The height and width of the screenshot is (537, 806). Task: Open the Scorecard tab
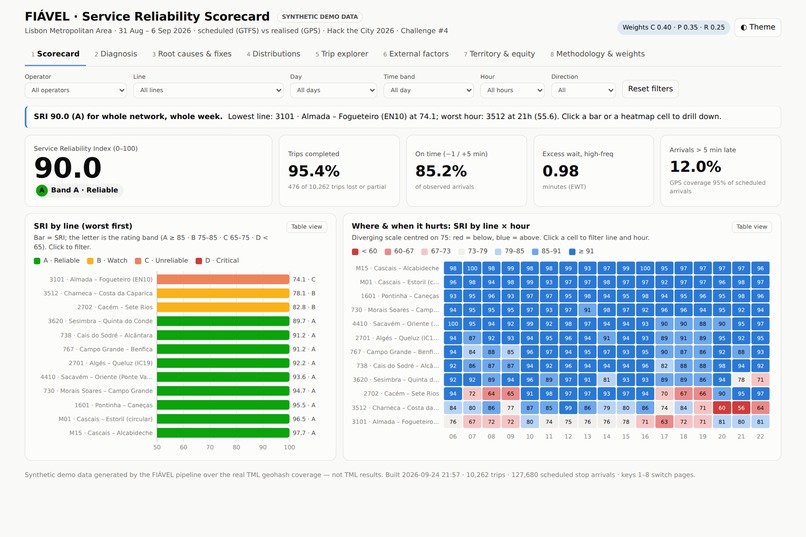click(55, 54)
